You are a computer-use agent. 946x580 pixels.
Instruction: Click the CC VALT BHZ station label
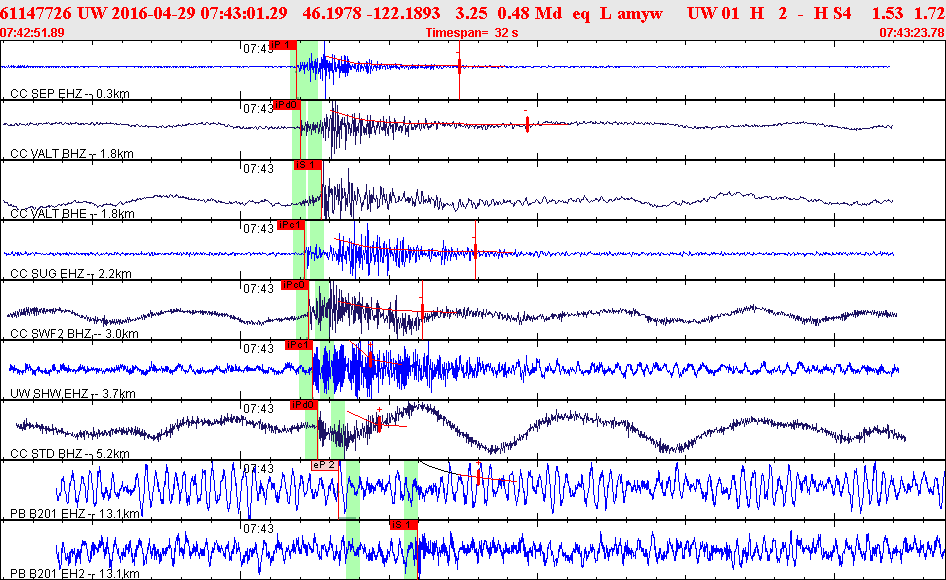click(x=72, y=153)
